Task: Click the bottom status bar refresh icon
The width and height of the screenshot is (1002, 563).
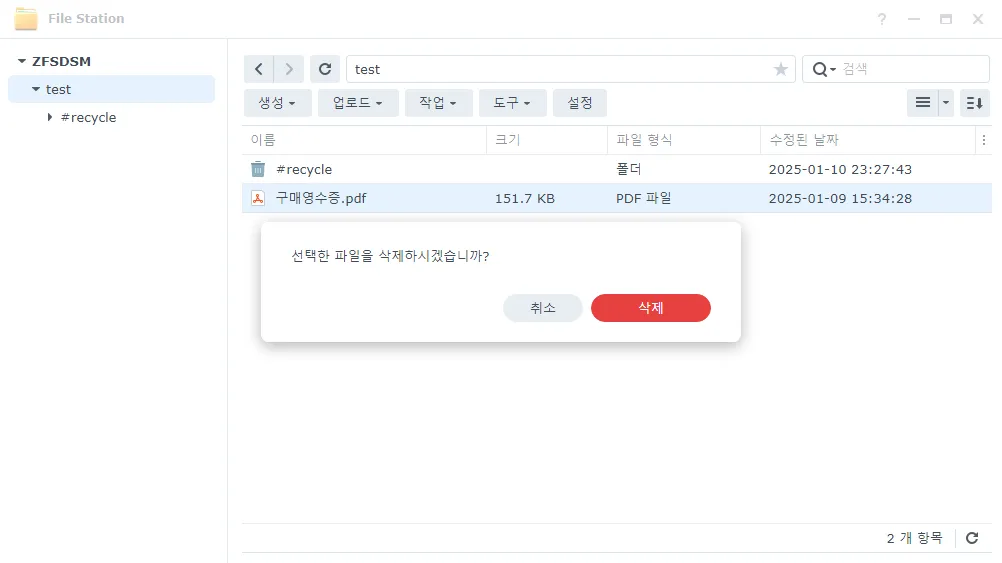Action: [x=972, y=538]
